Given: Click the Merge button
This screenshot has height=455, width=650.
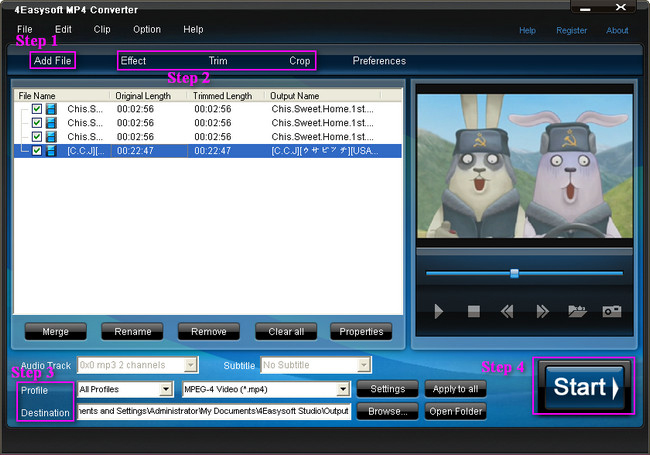Looking at the screenshot, I should (x=56, y=332).
